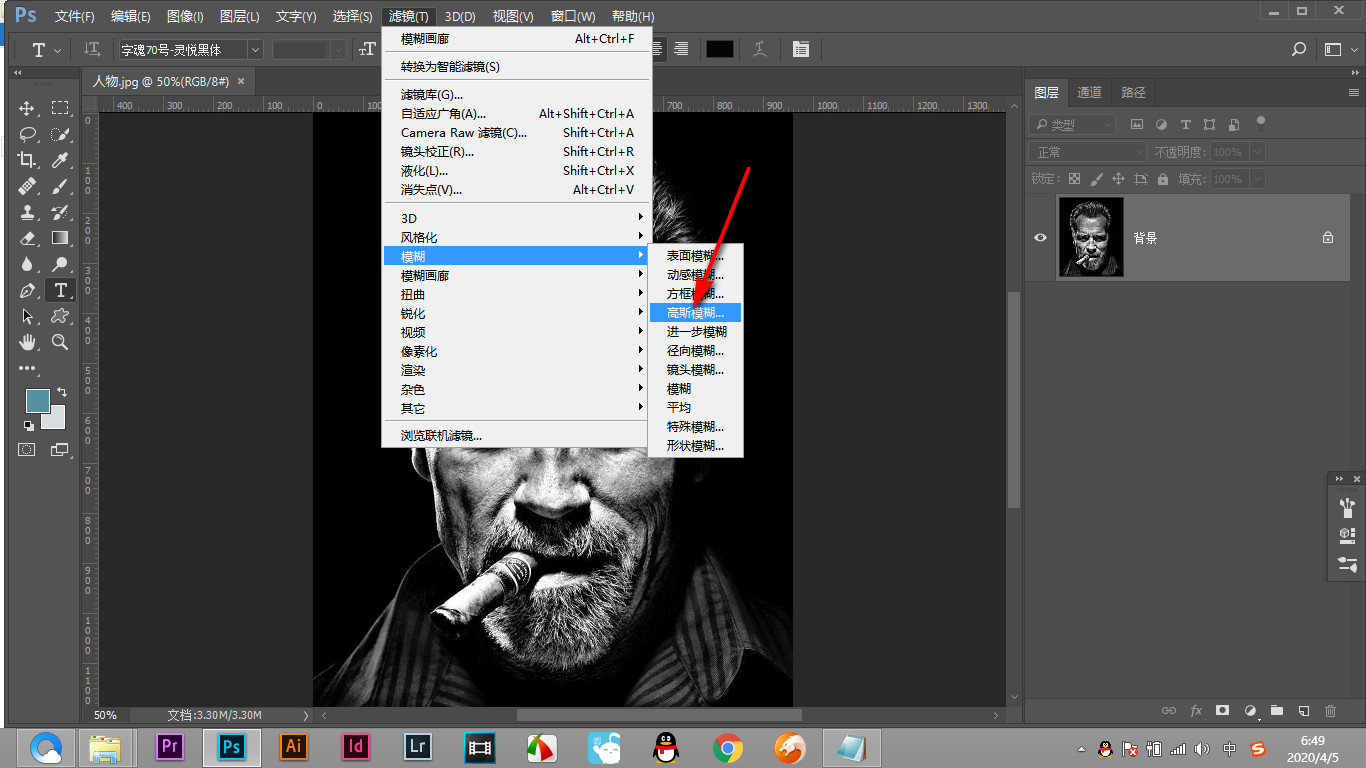Select the Eyedropper tool

click(x=60, y=160)
